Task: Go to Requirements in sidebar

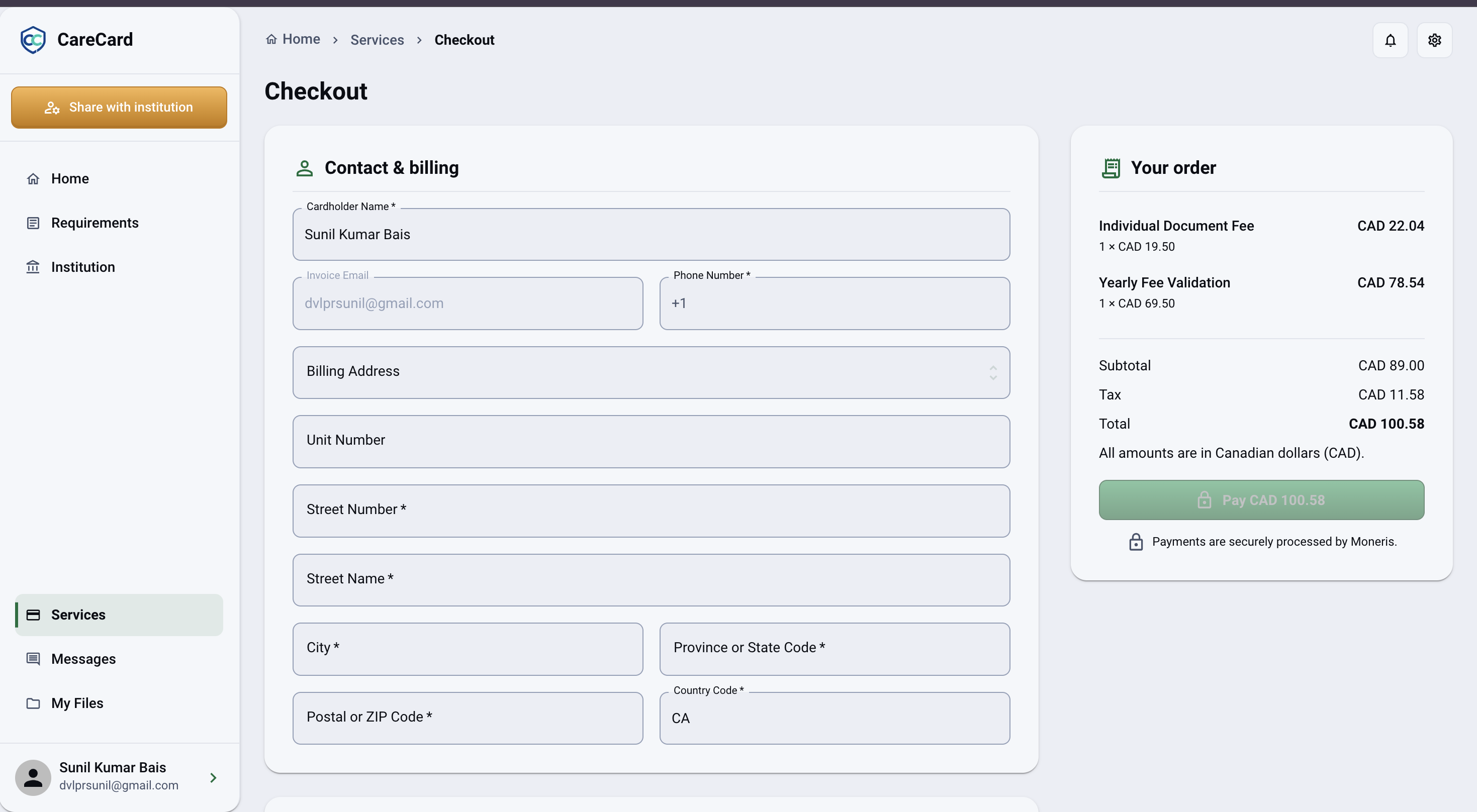Action: (119, 223)
